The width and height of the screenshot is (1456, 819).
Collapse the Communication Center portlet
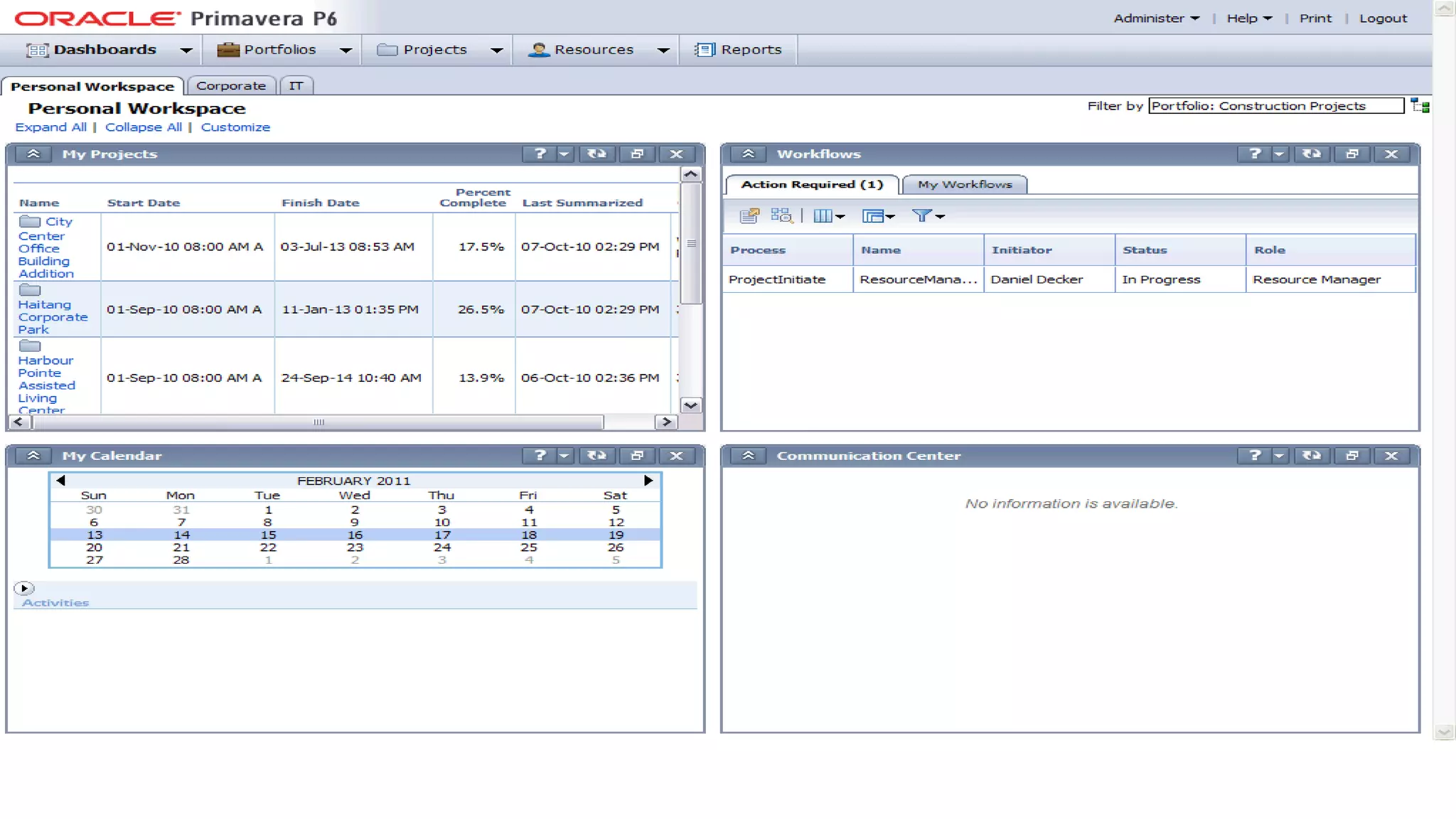point(748,456)
